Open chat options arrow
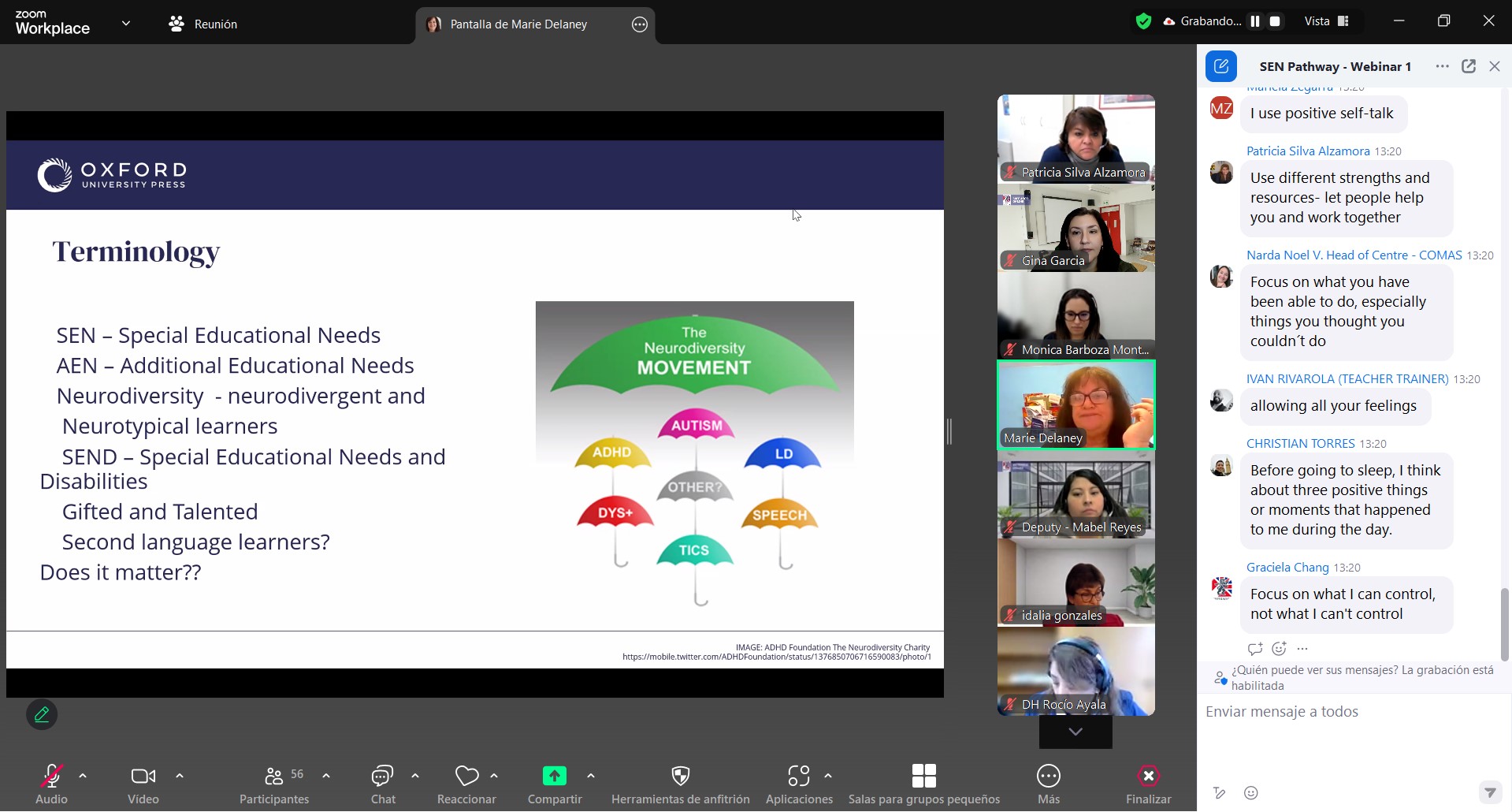This screenshot has width=1512, height=812. click(415, 777)
